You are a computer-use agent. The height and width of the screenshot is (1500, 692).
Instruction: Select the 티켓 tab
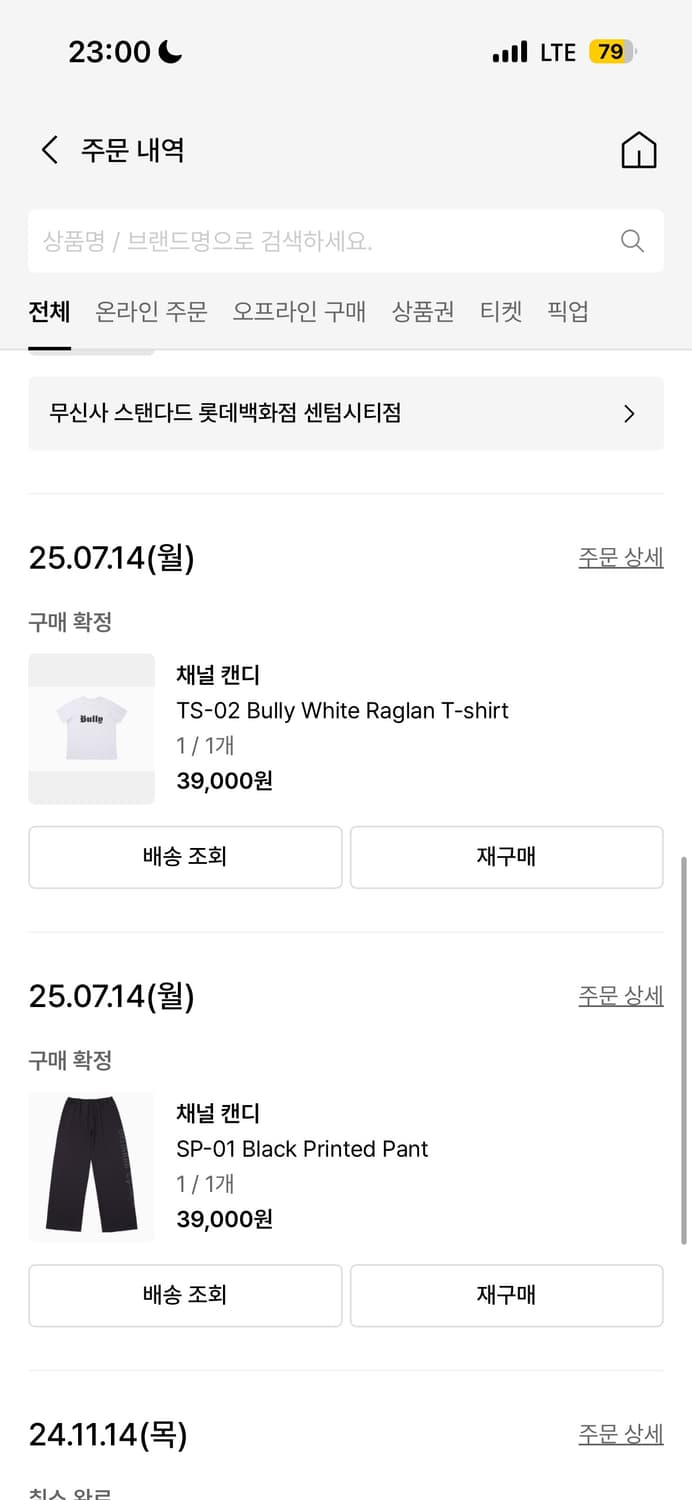(x=501, y=312)
